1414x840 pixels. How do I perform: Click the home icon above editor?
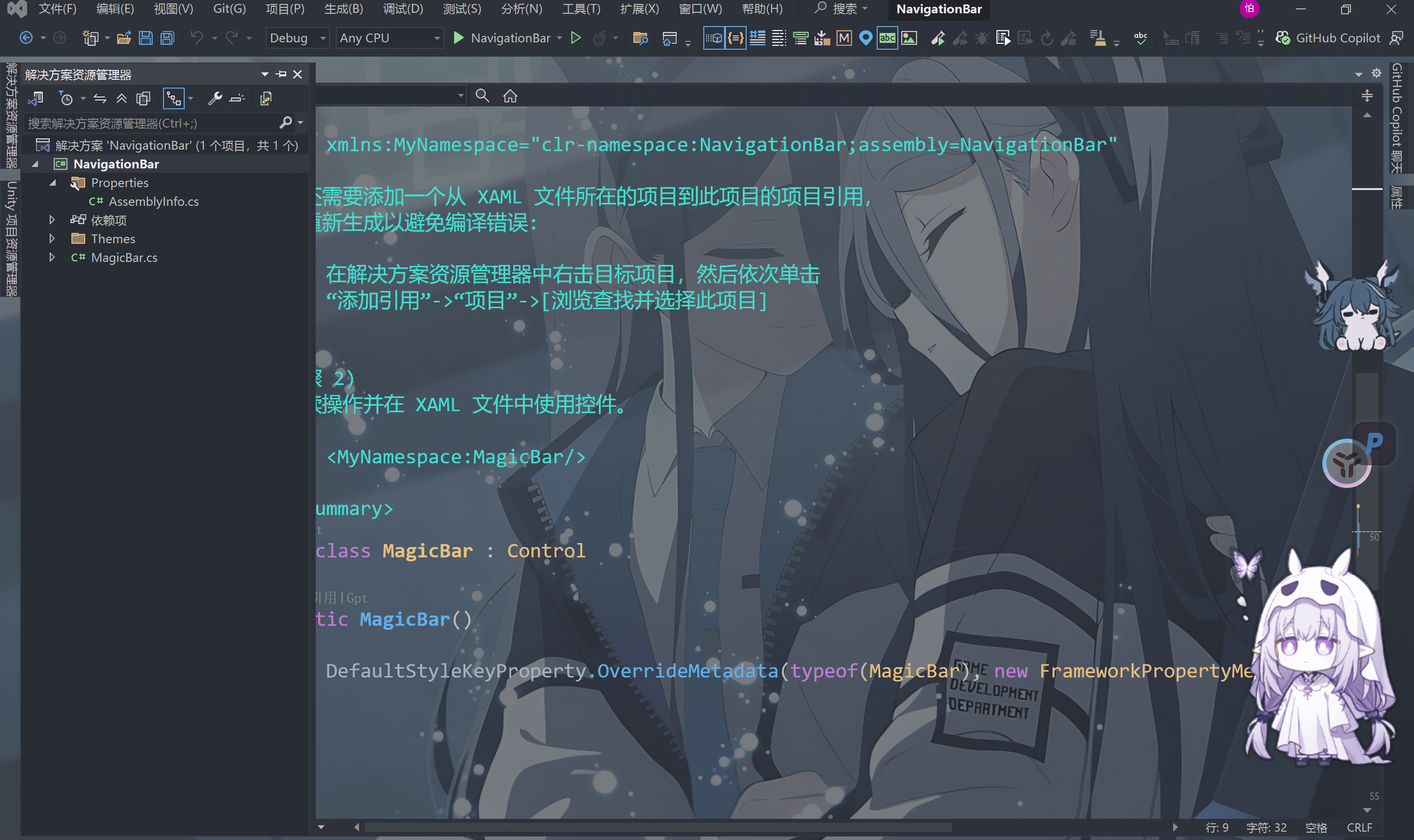[510, 96]
